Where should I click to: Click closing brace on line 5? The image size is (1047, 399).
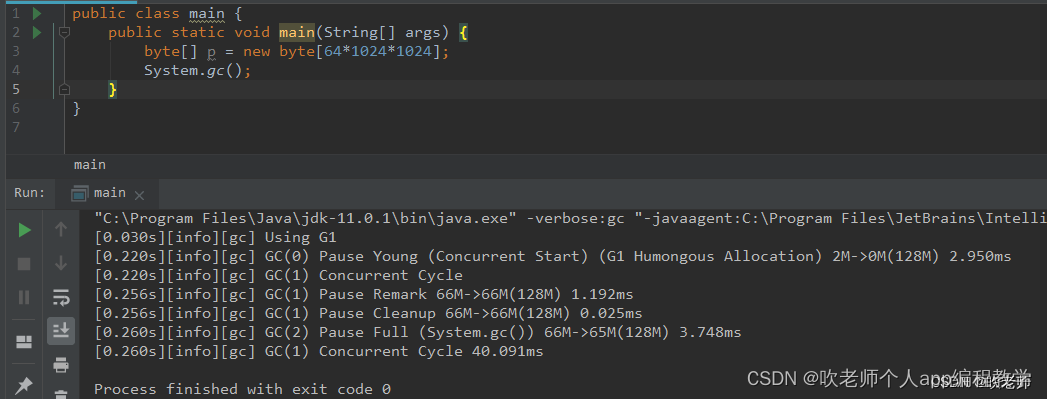[x=113, y=89]
